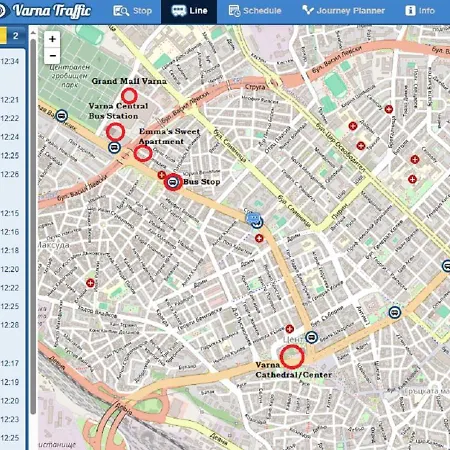Switch to the Line tab
450x450 pixels.
(189, 11)
